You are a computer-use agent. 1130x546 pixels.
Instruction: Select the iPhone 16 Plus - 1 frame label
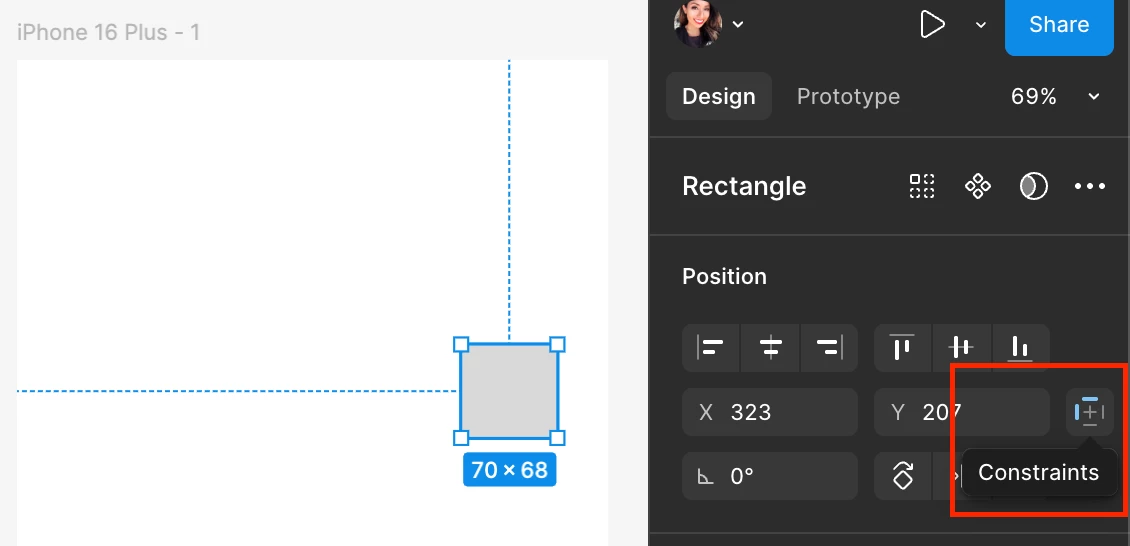[108, 32]
